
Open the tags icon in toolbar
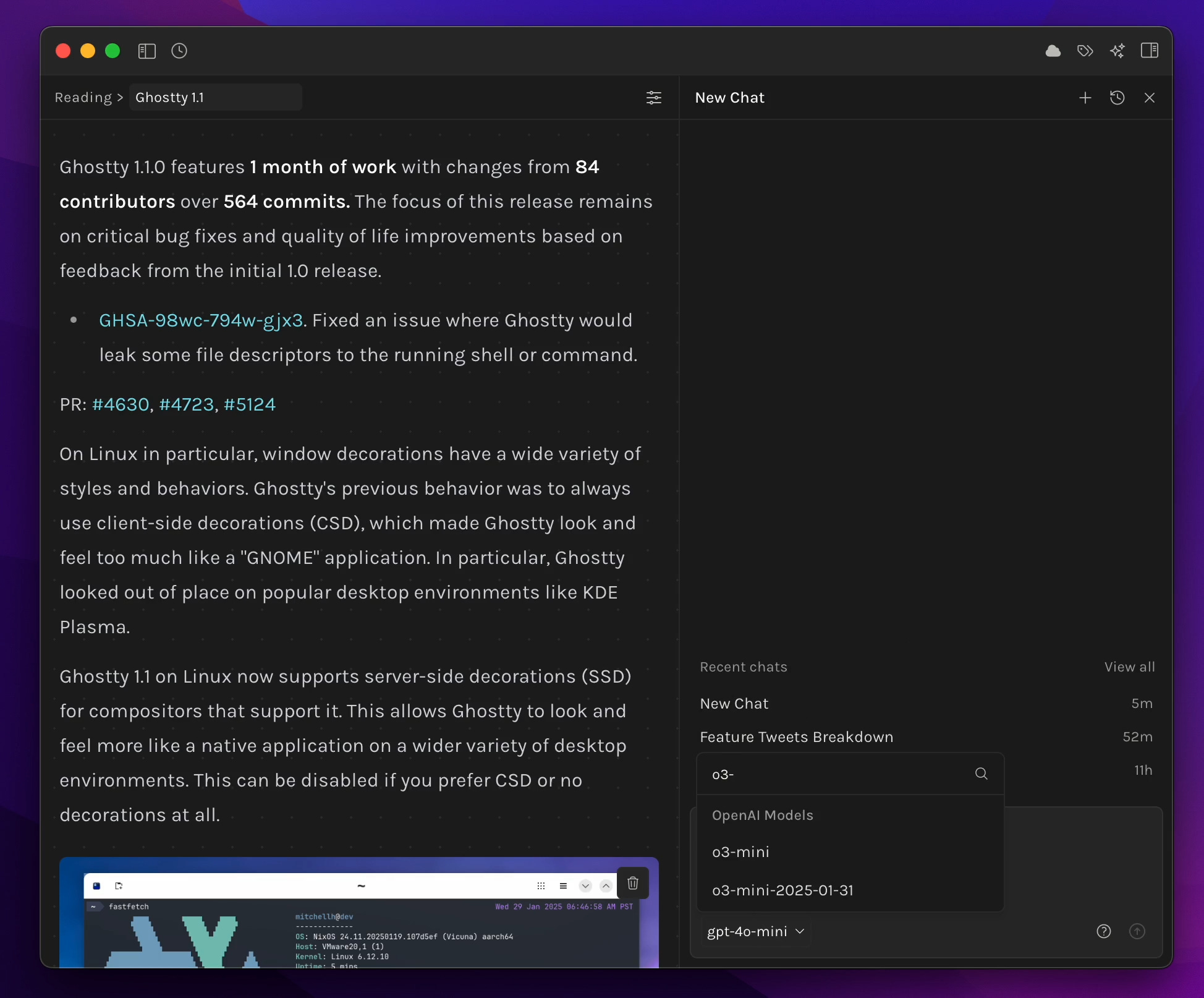(x=1085, y=51)
